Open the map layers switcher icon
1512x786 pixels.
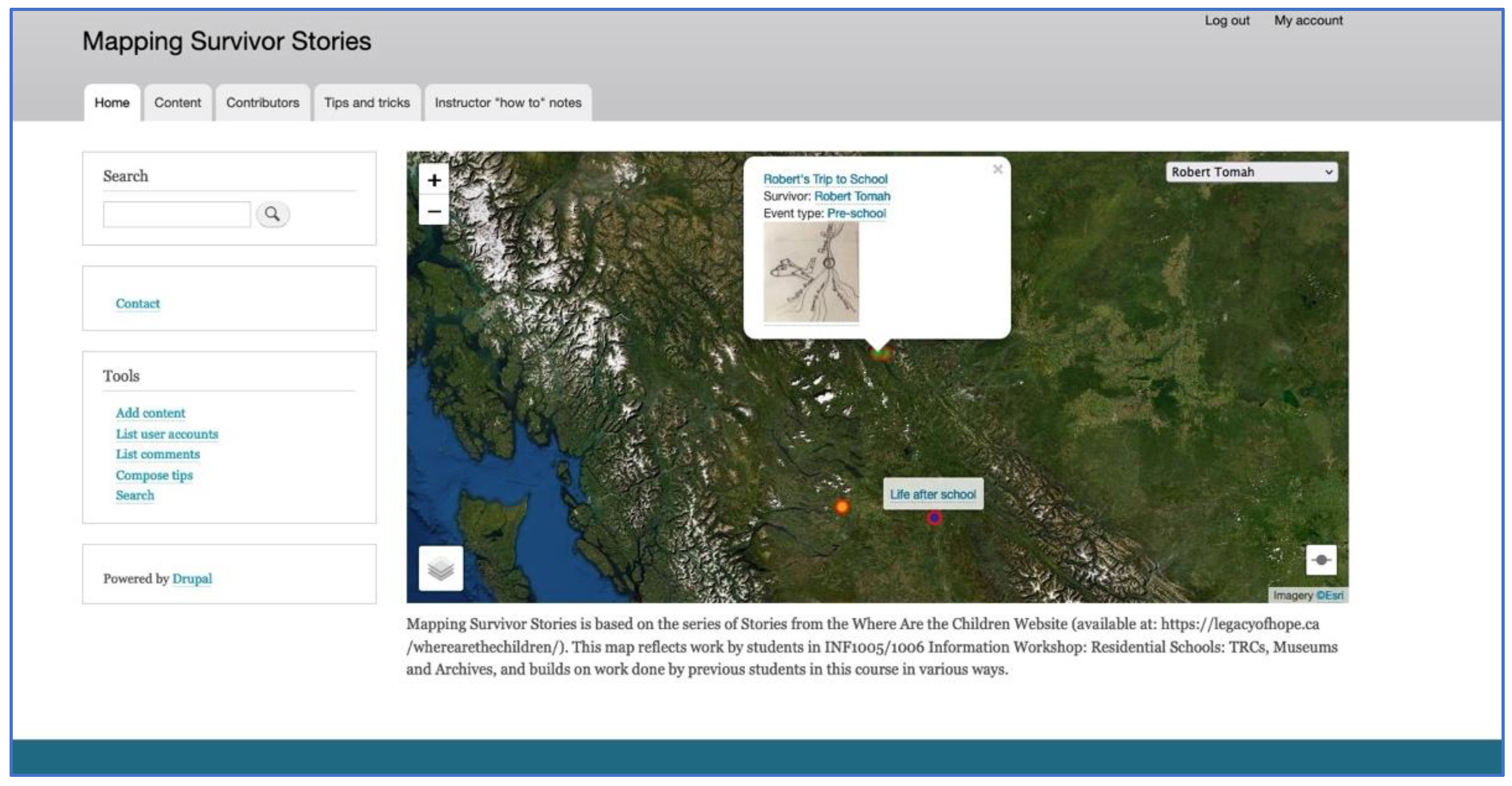coord(440,568)
